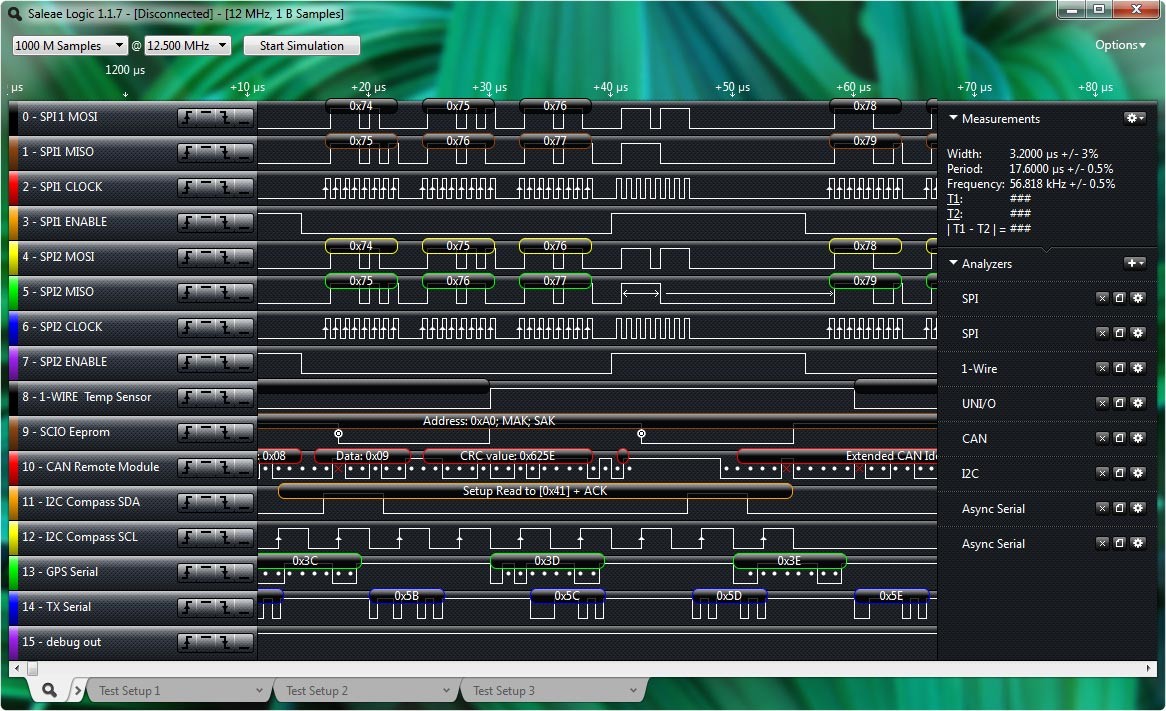Click the 'Setup Read to [0x41] + ACK' bubble
The height and width of the screenshot is (711, 1166).
click(535, 491)
